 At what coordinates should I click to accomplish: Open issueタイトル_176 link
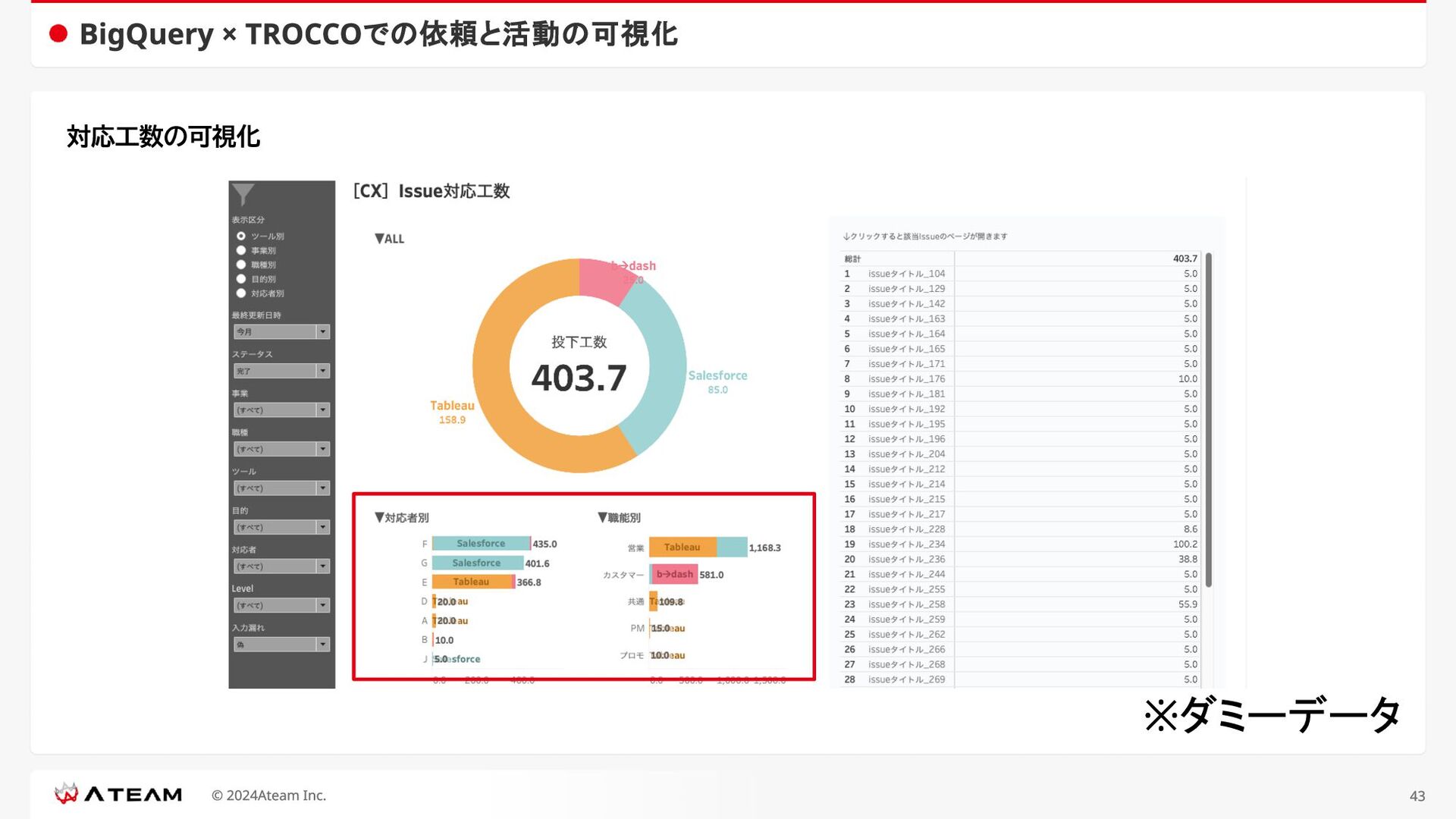point(906,379)
